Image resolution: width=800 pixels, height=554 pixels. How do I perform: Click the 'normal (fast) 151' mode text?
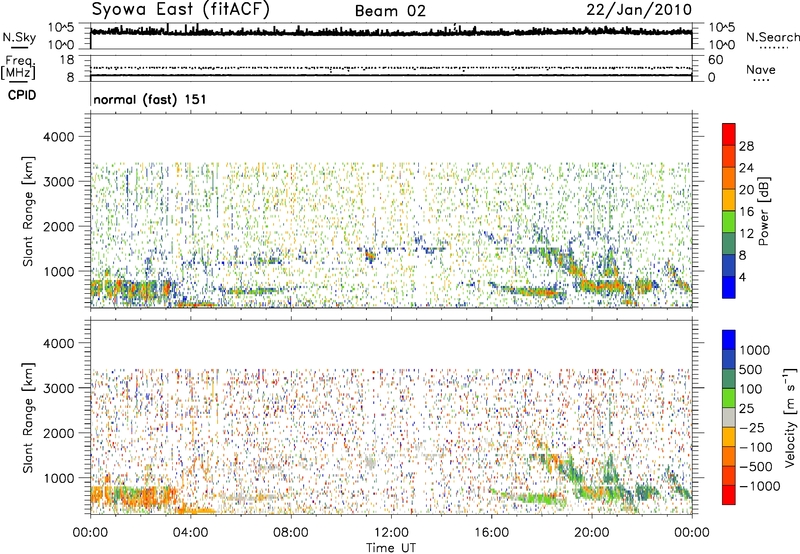[149, 99]
